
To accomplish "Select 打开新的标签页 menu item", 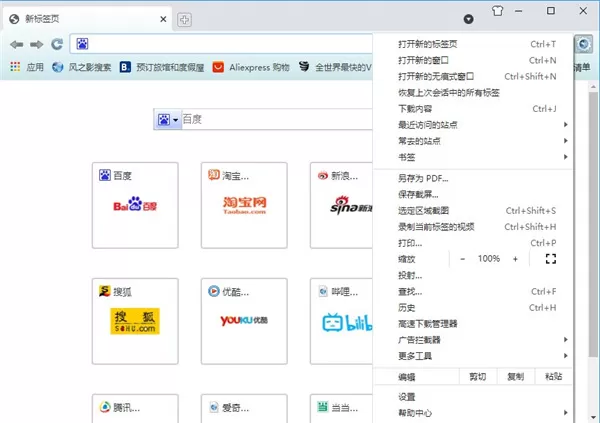I will [x=473, y=44].
